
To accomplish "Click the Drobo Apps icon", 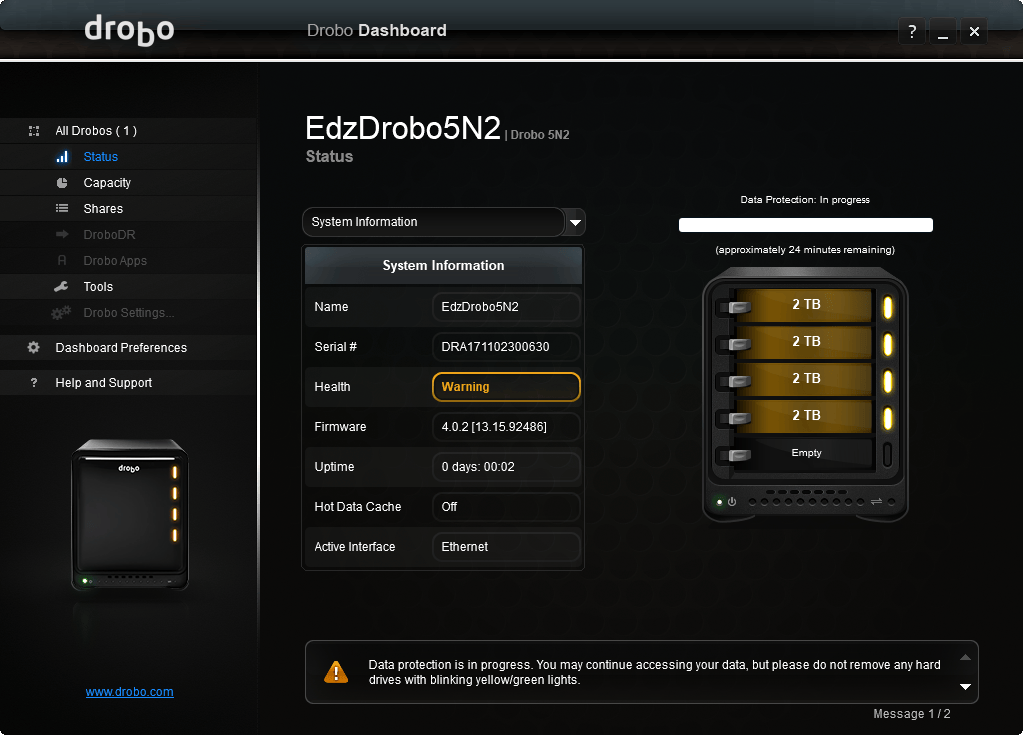I will (62, 260).
